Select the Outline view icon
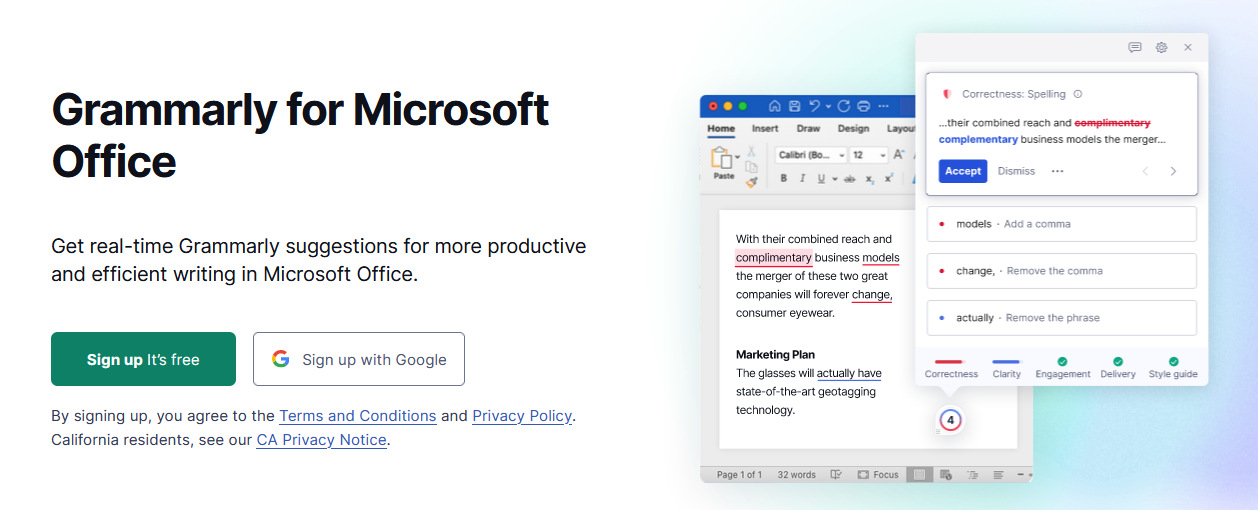Viewport: 1258px width, 510px height. pos(973,475)
